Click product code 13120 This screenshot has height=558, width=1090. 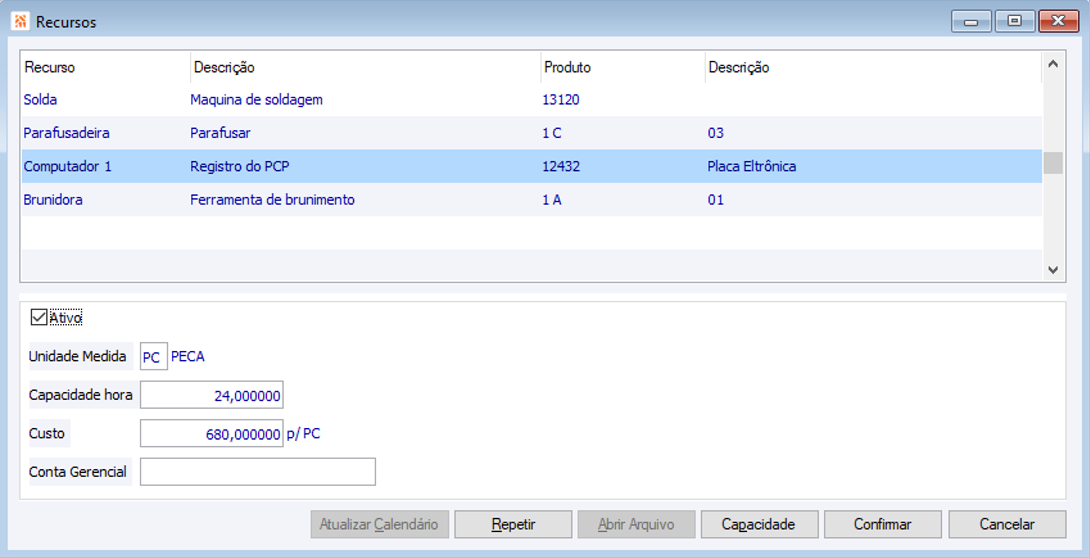[x=560, y=99]
